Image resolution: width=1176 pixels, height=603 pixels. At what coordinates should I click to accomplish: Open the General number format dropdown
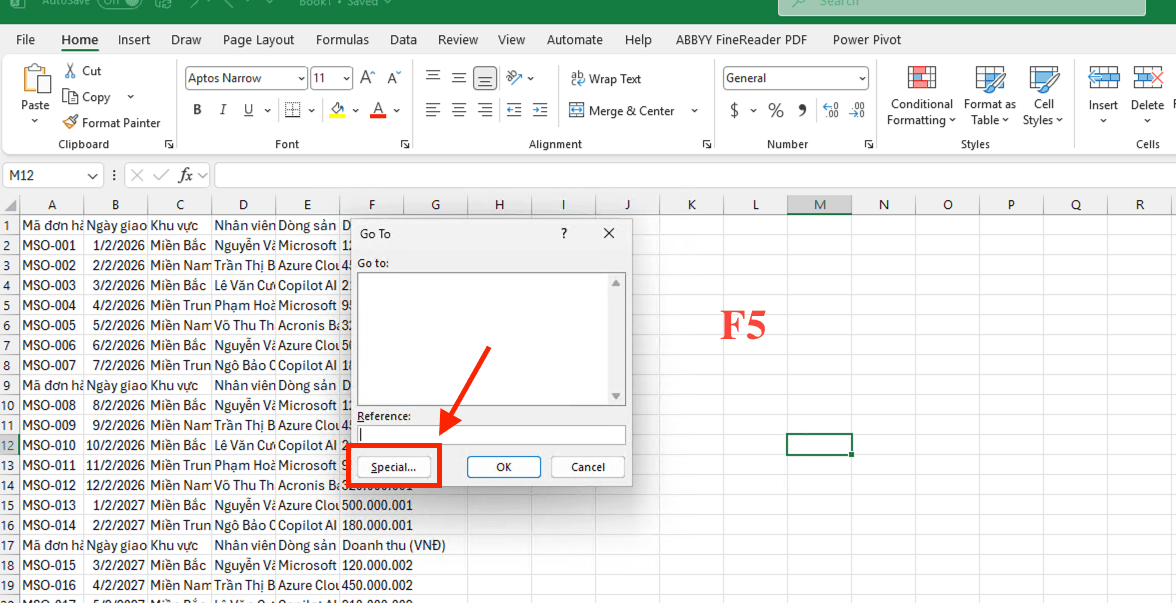click(862, 78)
